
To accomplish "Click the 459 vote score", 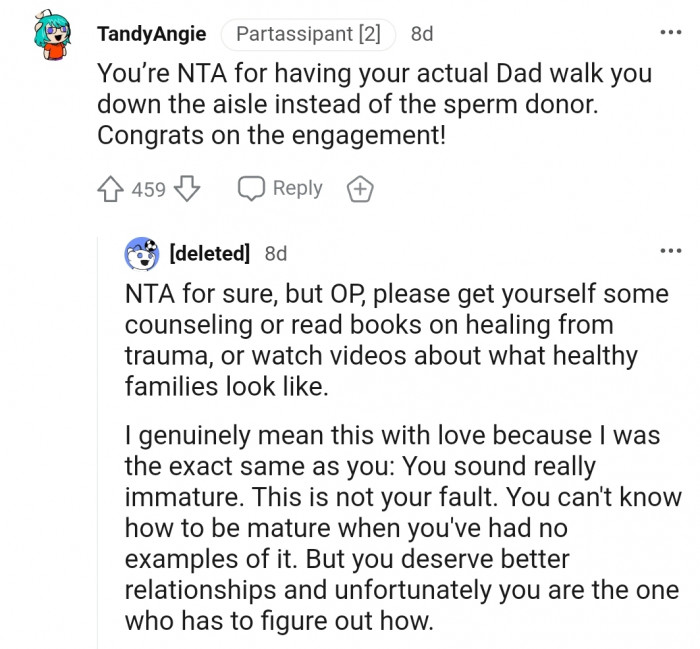I will point(149,189).
